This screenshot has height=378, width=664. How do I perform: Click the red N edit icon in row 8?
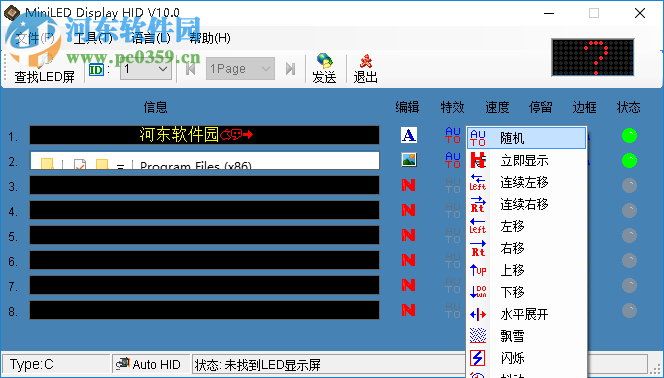(408, 310)
